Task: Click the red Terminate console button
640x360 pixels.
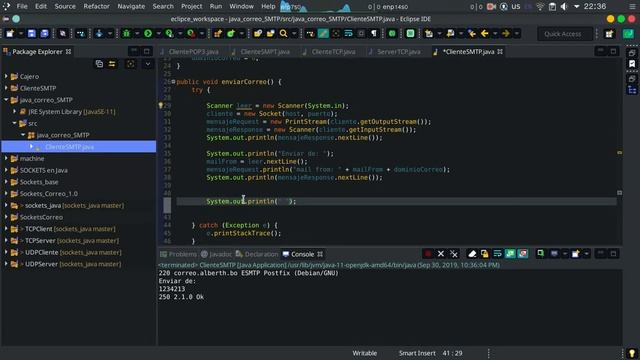Action: (428, 254)
